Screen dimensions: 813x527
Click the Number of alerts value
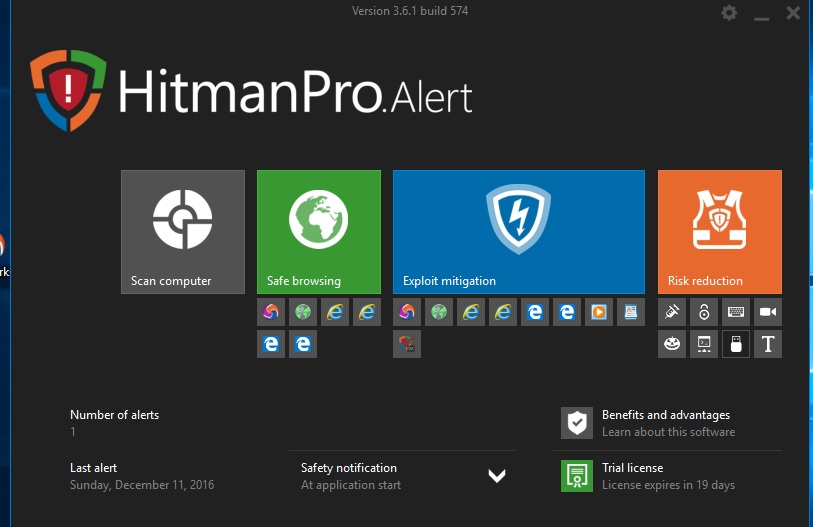click(x=73, y=432)
